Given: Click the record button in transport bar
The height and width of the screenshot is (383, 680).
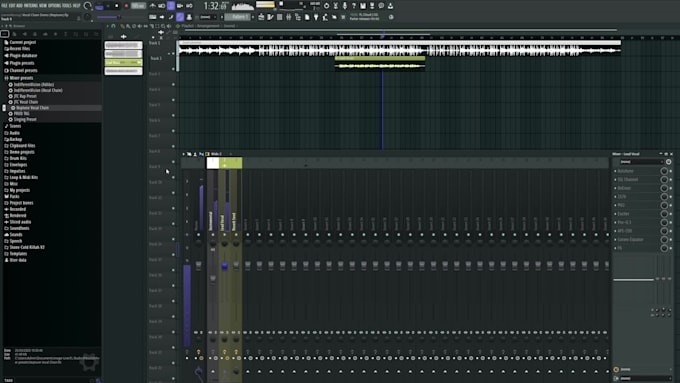Looking at the screenshot, I should tap(126, 6).
